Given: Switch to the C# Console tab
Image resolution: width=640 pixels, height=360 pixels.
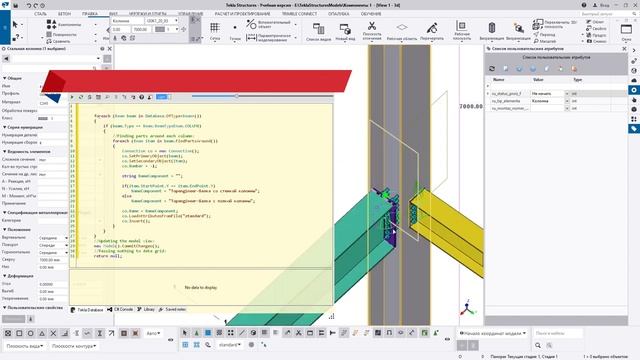Looking at the screenshot, I should pos(120,309).
